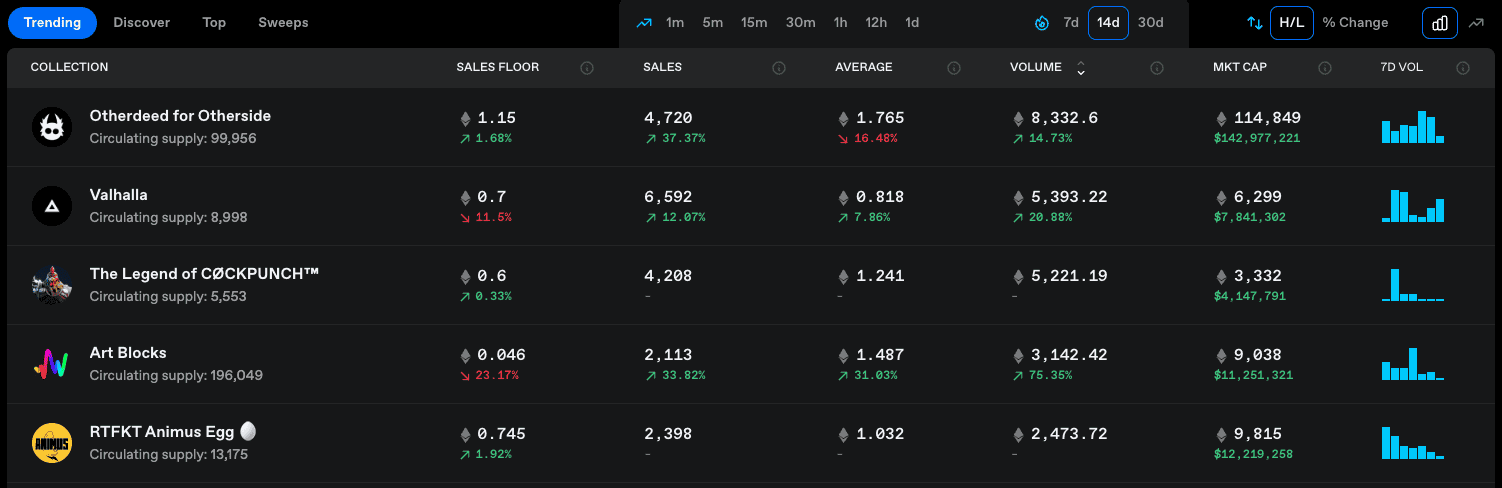This screenshot has width=1502, height=488.
Task: Choose the 1h trending interval
Action: click(840, 23)
